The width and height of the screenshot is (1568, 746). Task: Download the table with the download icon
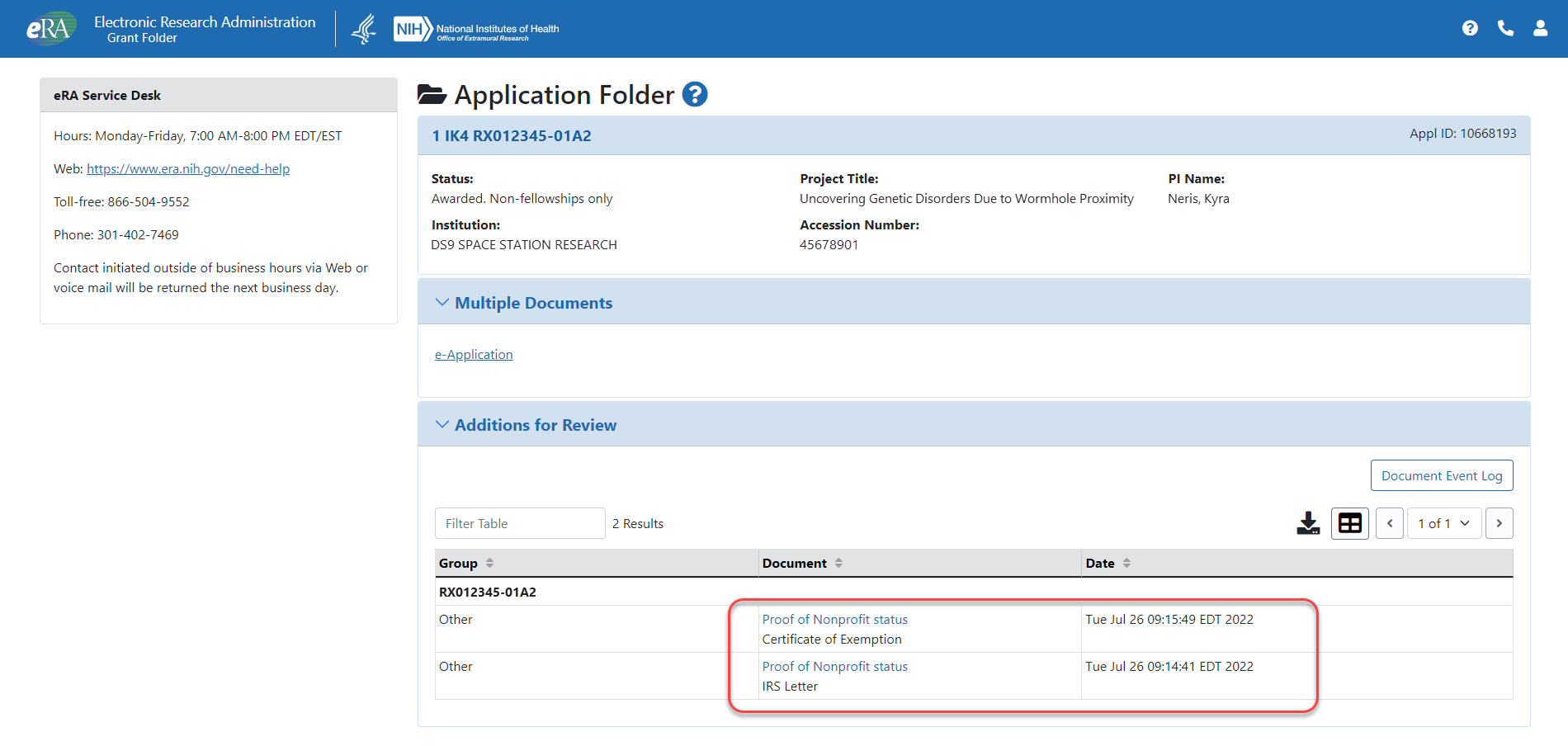(1308, 523)
